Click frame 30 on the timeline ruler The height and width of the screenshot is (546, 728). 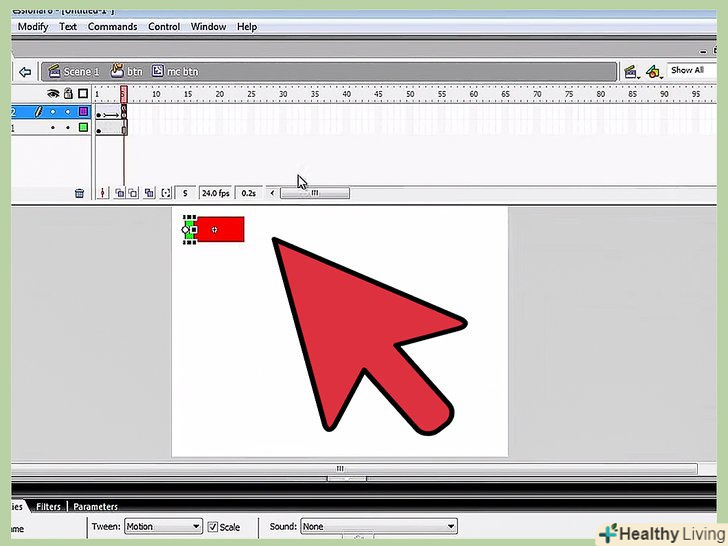pos(283,94)
